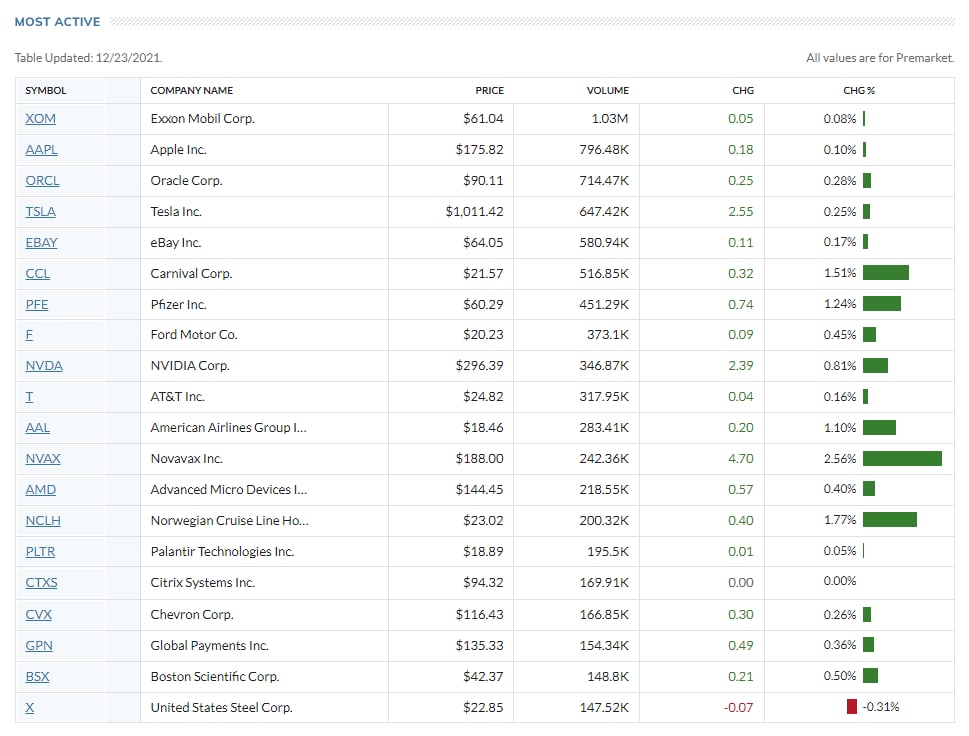Select the Carnival Corp. company name cell
This screenshot has width=969, height=736.
tap(192, 273)
